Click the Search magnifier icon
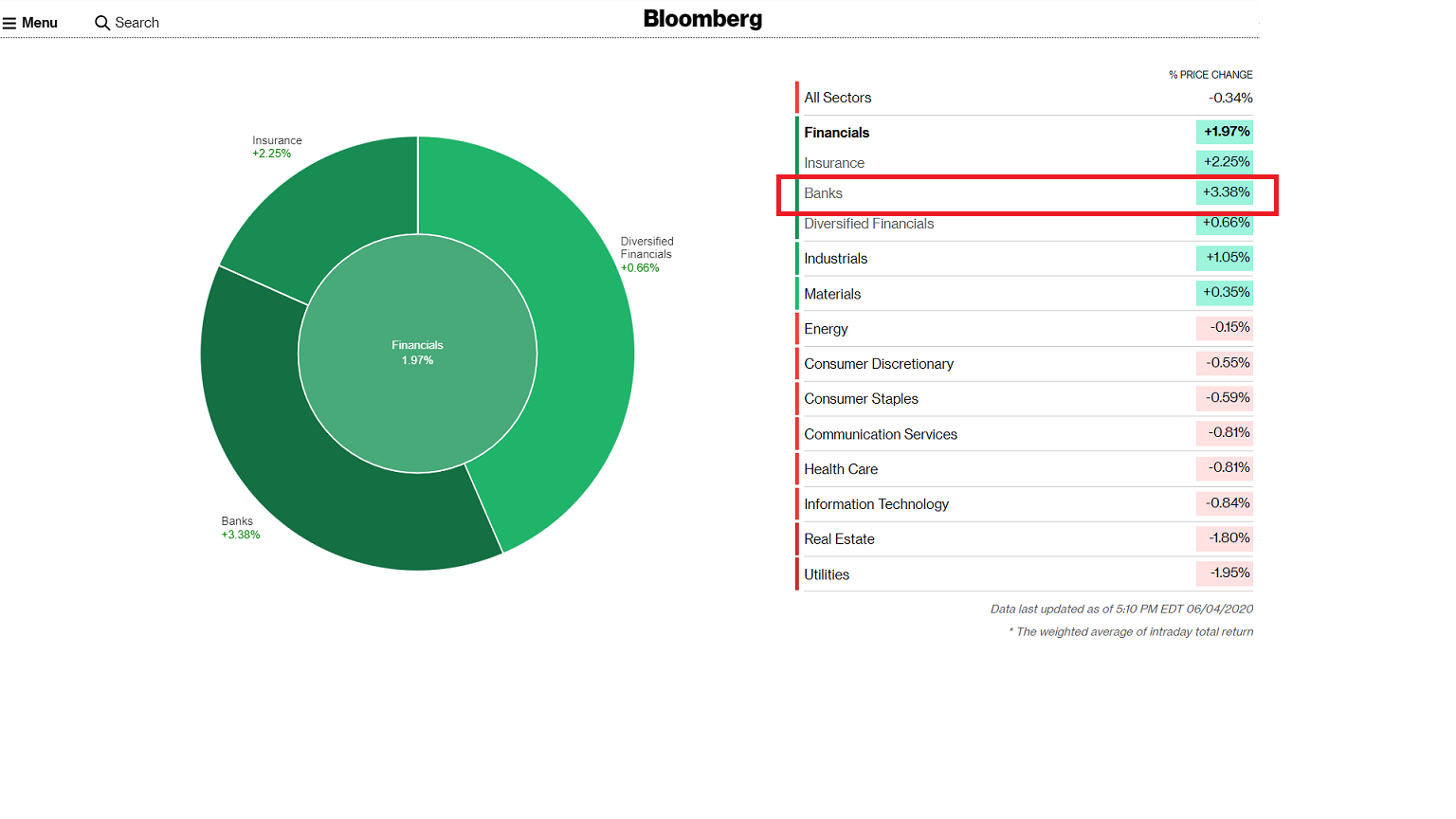 tap(102, 23)
